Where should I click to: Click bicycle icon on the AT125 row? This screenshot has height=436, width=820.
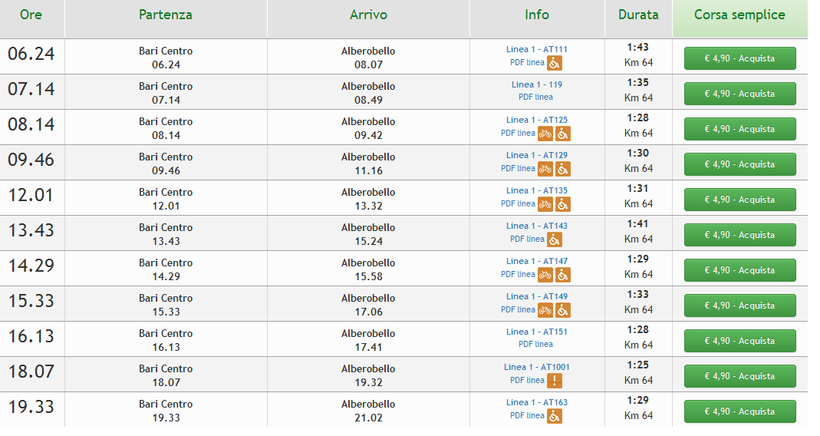tap(546, 133)
